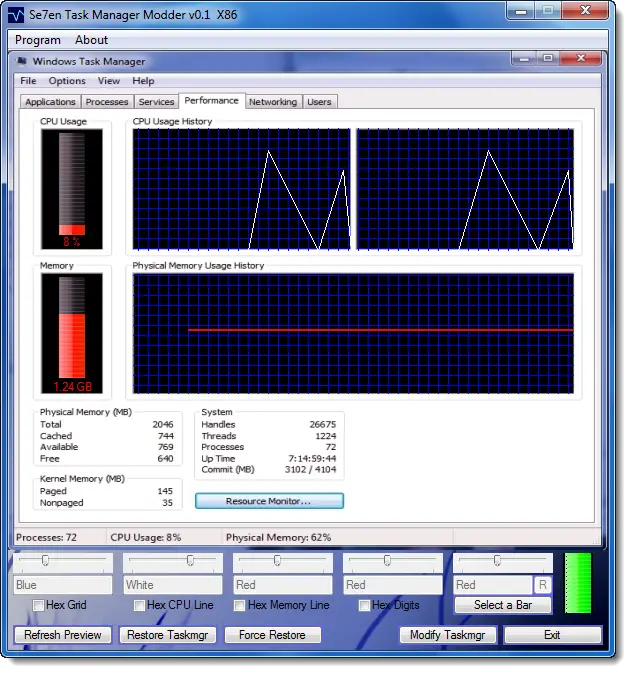The height and width of the screenshot is (673, 631).
Task: Click the Cached value 744
Action: point(166,437)
